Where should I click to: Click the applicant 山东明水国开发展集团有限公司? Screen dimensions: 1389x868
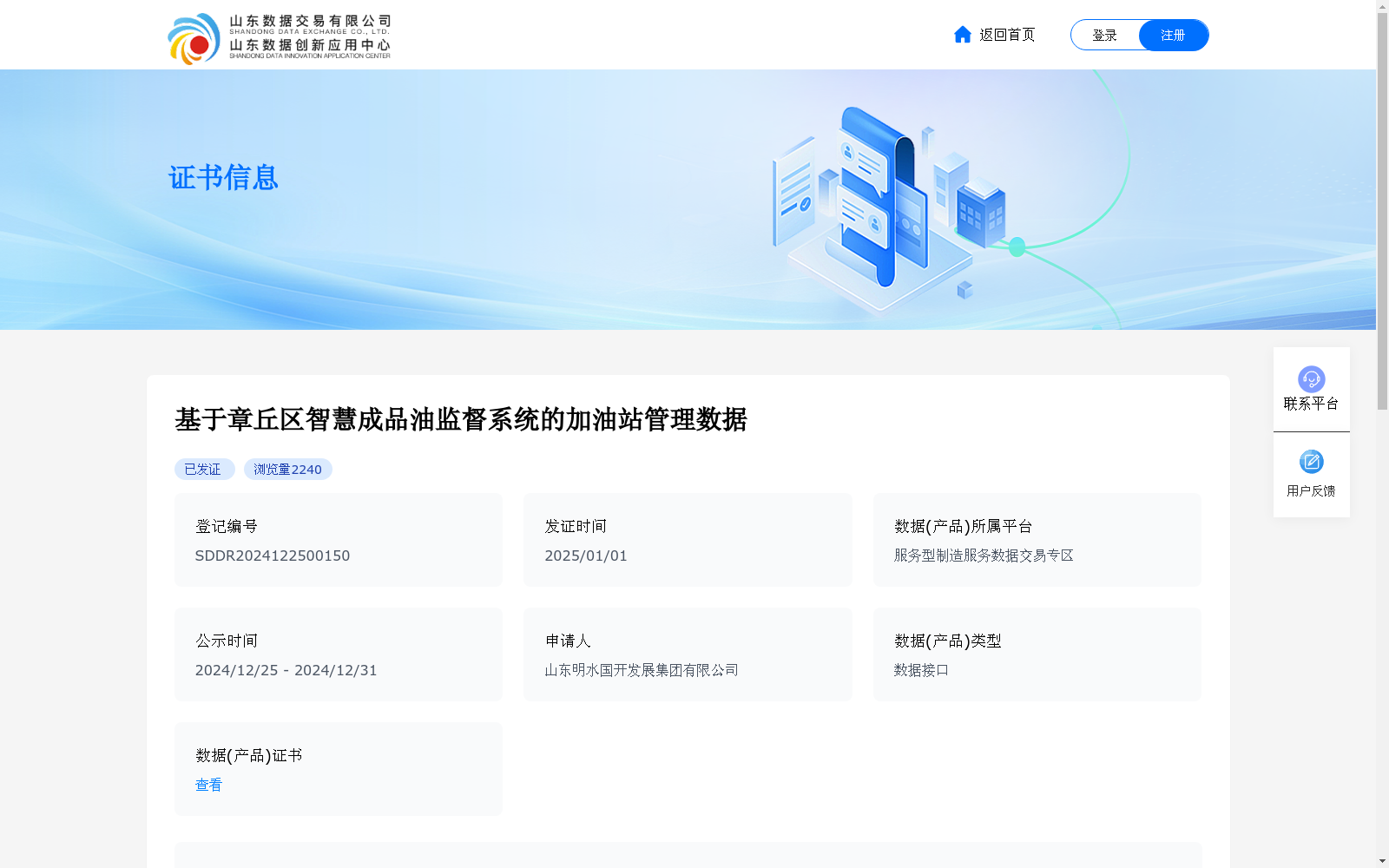(x=642, y=670)
